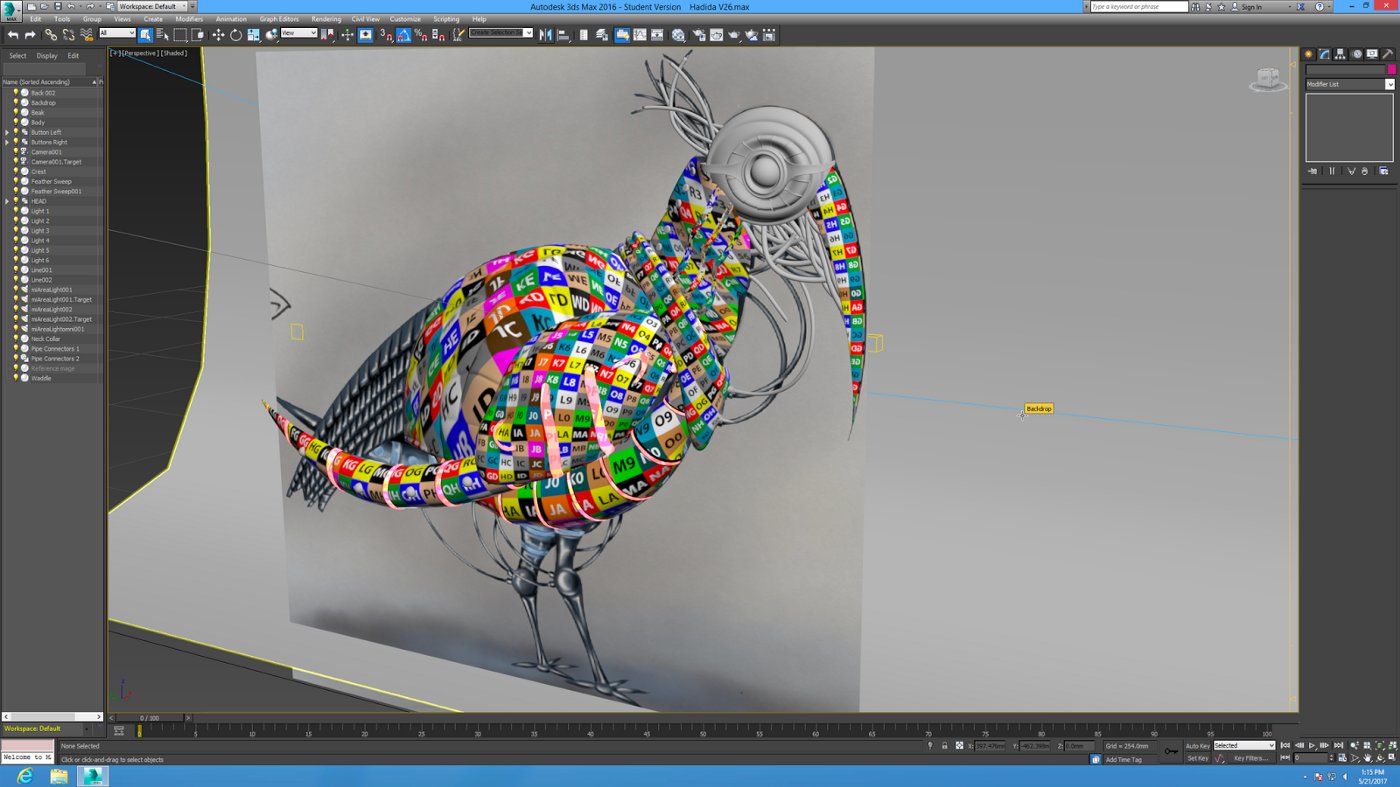This screenshot has width=1400, height=787.
Task: Click the magenta object color swatch
Action: click(1391, 69)
